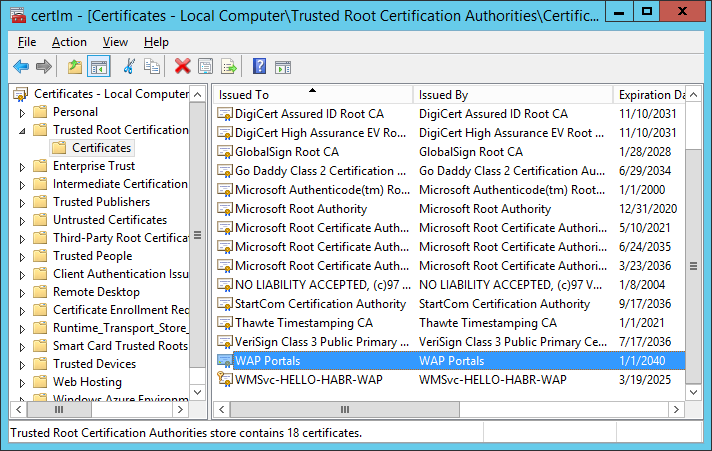
Task: Sort by the Issued To column header
Action: [313, 95]
